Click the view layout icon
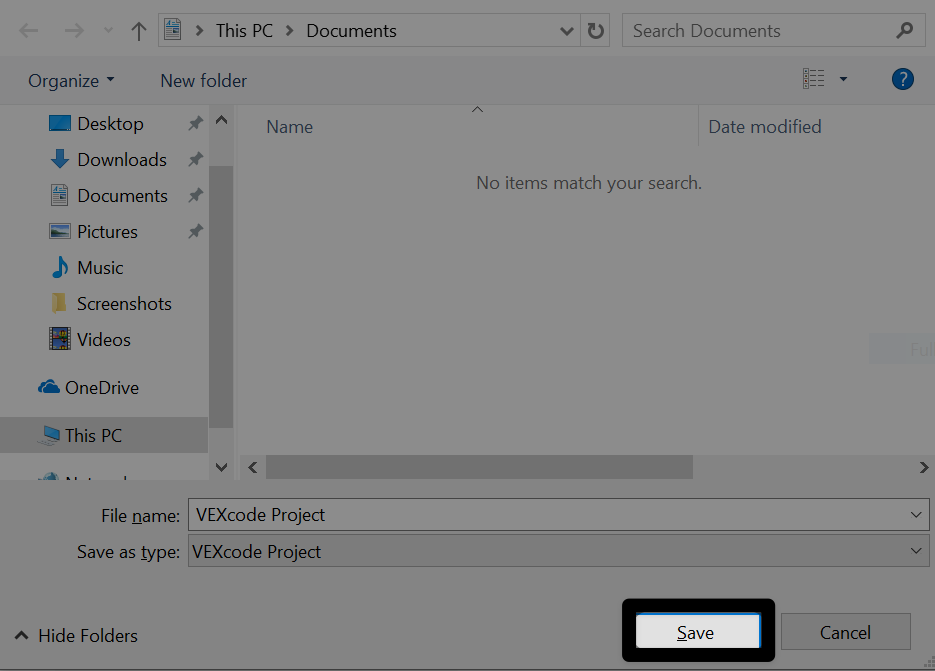 814,80
